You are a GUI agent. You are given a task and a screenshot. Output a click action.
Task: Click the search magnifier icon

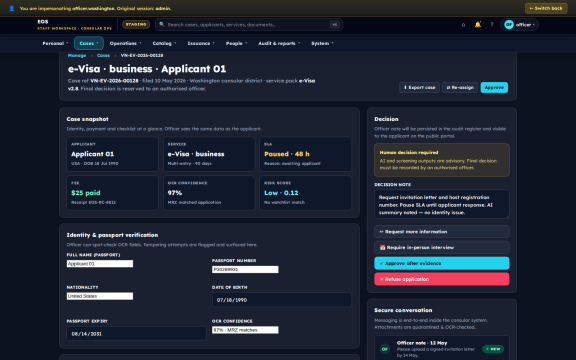coord(162,25)
